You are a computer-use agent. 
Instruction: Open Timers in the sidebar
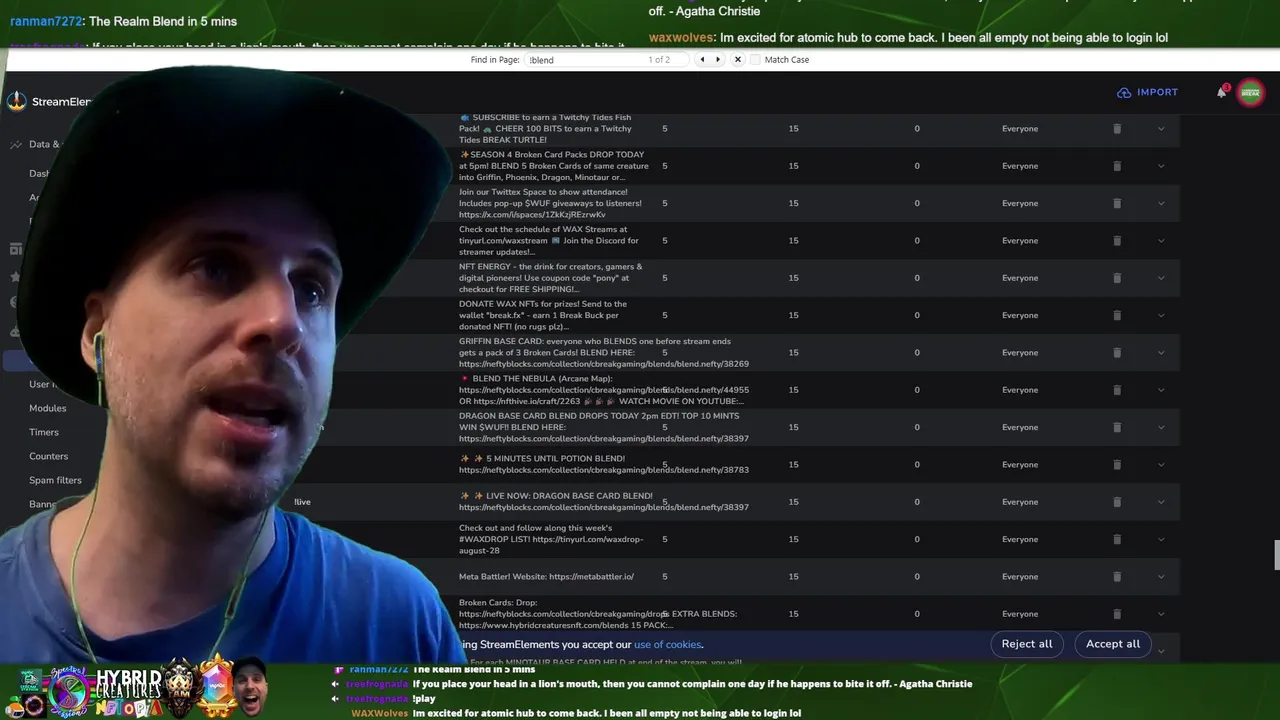tap(44, 432)
